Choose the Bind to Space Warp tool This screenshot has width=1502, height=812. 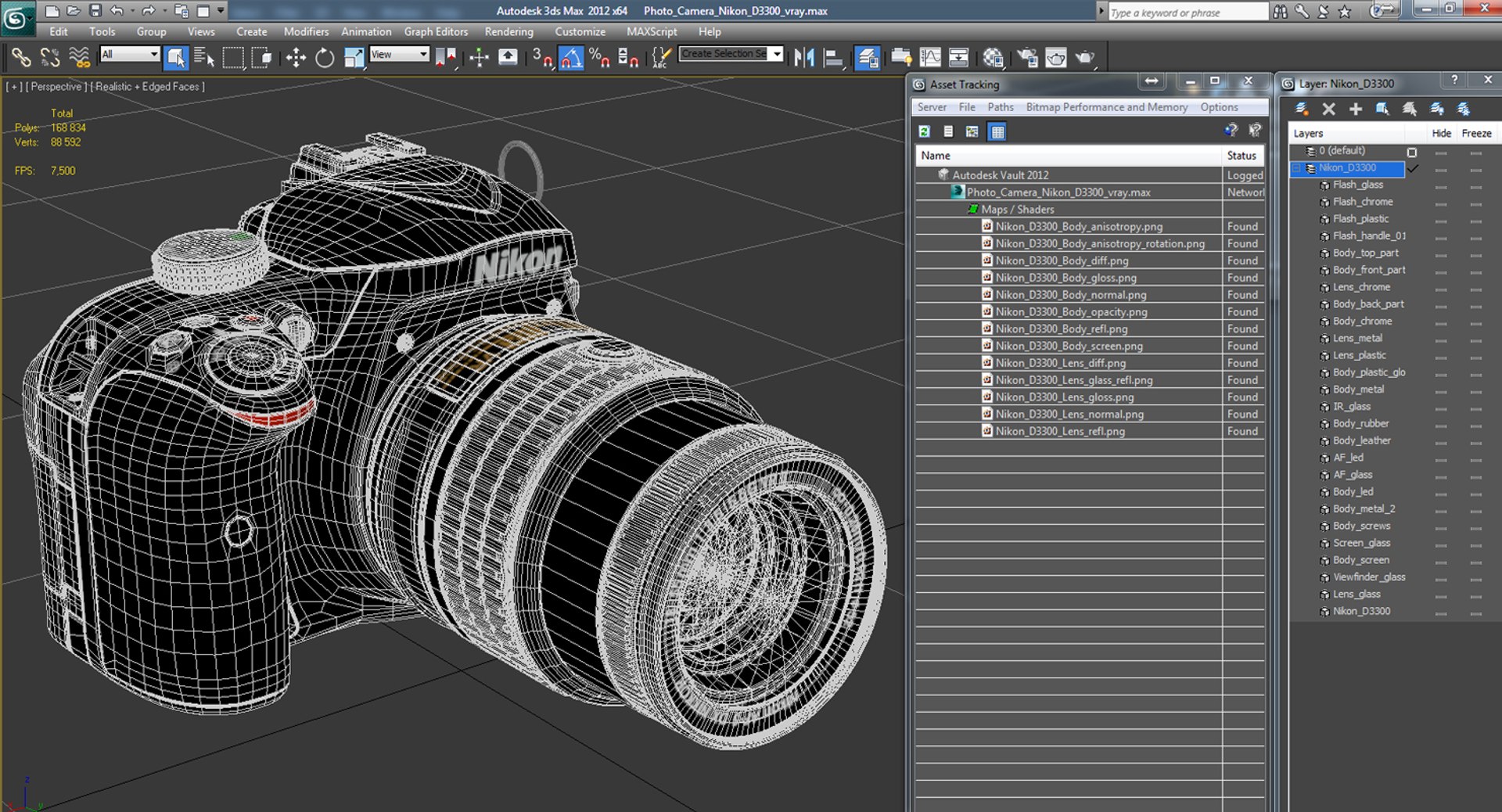(x=79, y=57)
